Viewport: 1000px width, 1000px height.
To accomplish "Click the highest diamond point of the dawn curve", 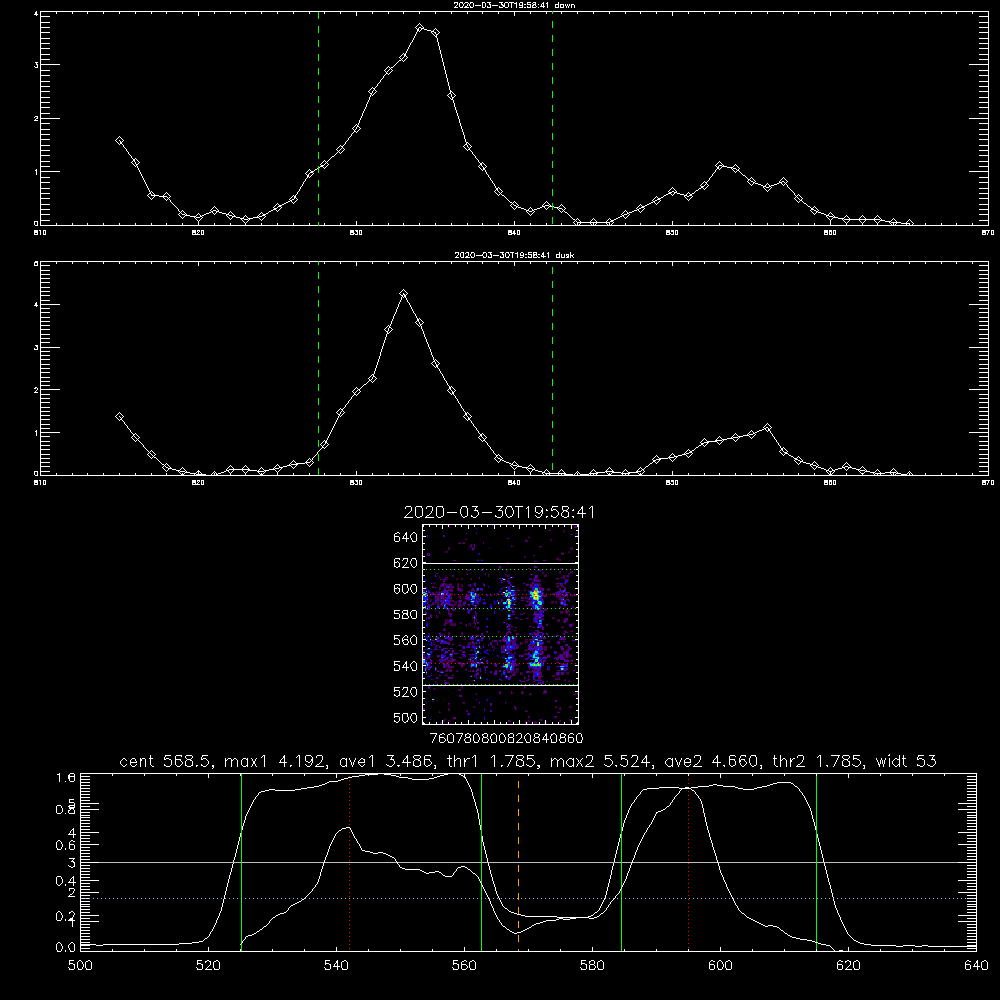I will pos(420,28).
